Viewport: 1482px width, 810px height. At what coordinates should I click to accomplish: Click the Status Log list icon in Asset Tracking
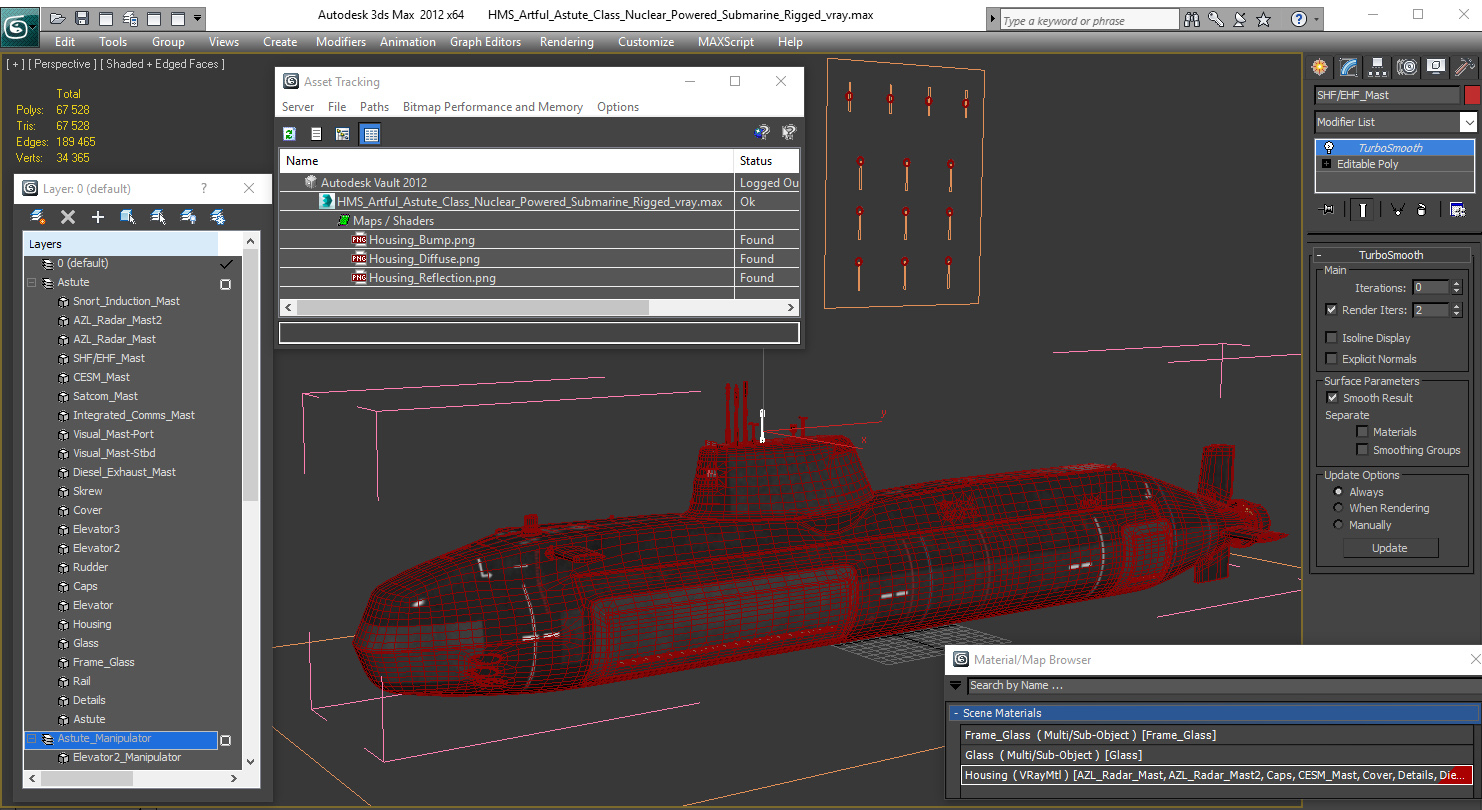coord(316,134)
